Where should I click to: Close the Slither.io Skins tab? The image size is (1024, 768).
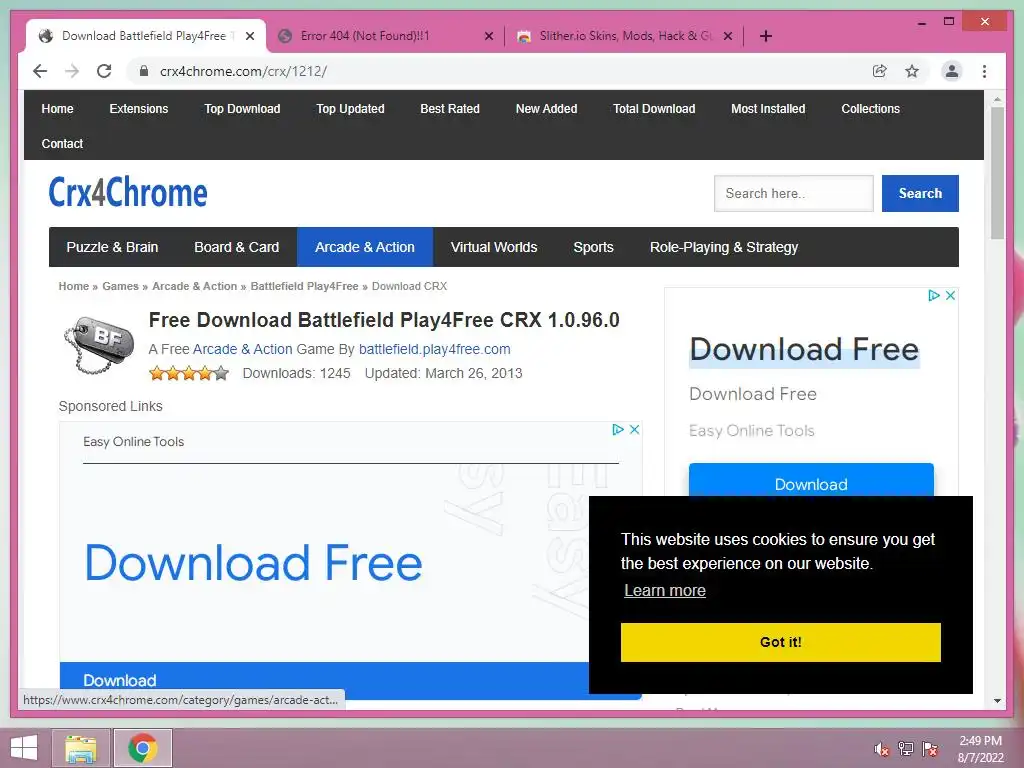click(x=728, y=36)
